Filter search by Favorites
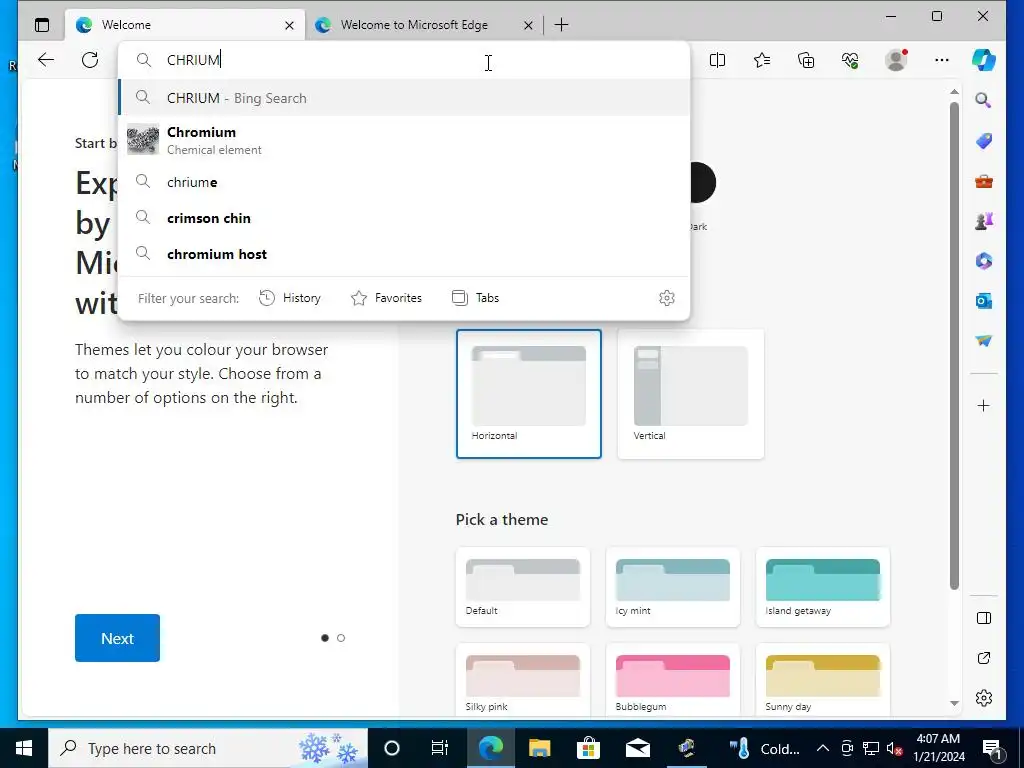 (x=387, y=298)
